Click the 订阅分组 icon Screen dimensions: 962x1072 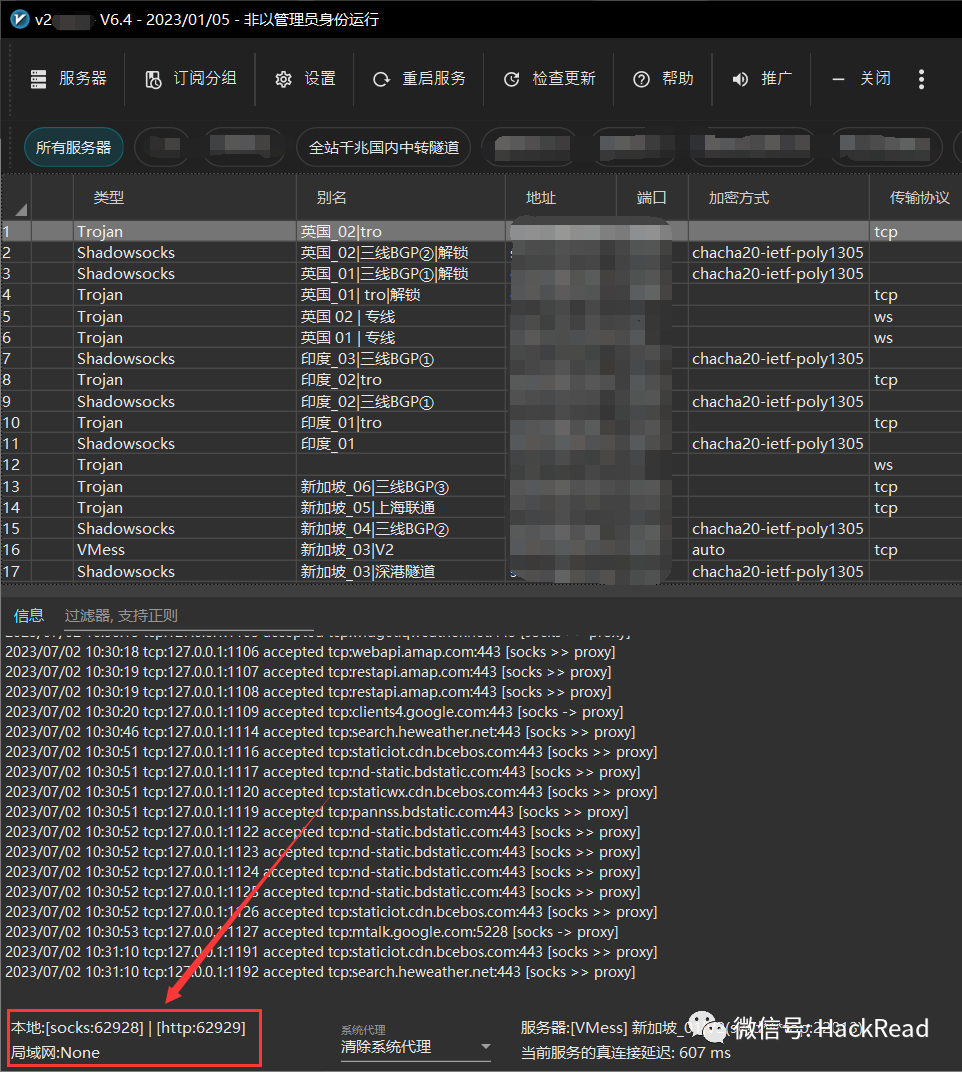pos(153,80)
